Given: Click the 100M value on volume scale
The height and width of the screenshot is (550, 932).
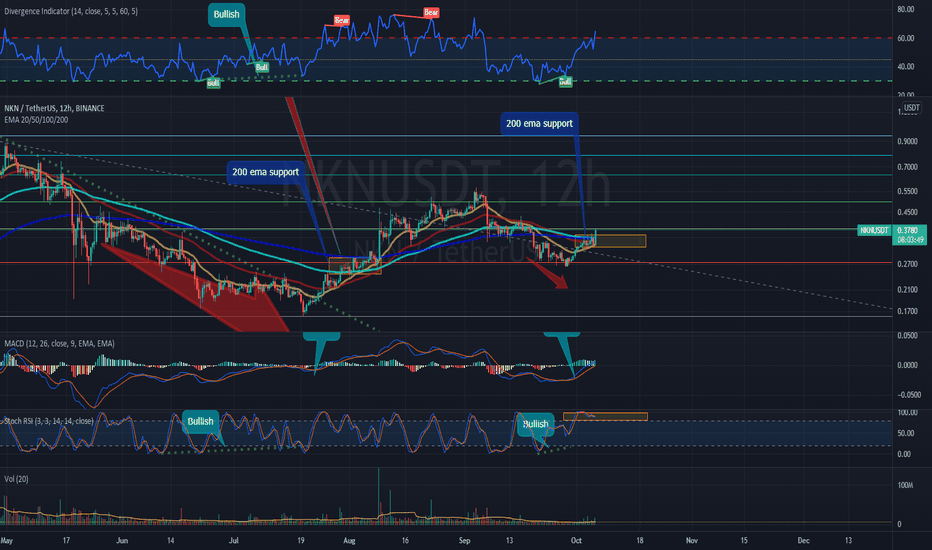Looking at the screenshot, I should tap(905, 485).
